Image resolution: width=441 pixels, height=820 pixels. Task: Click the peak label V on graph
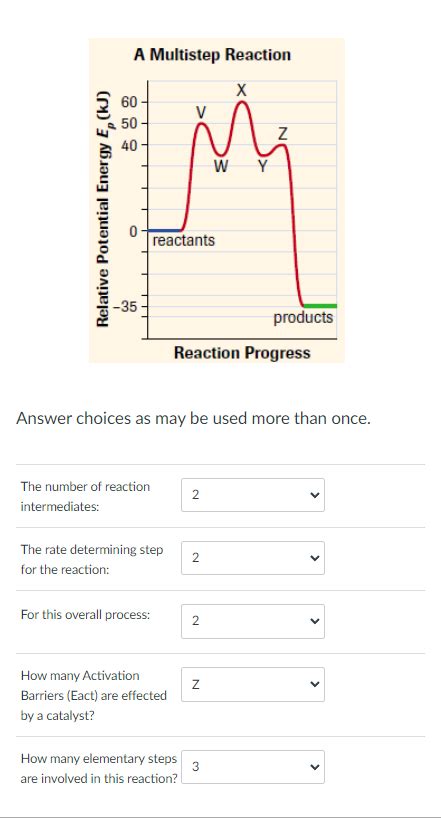(201, 112)
